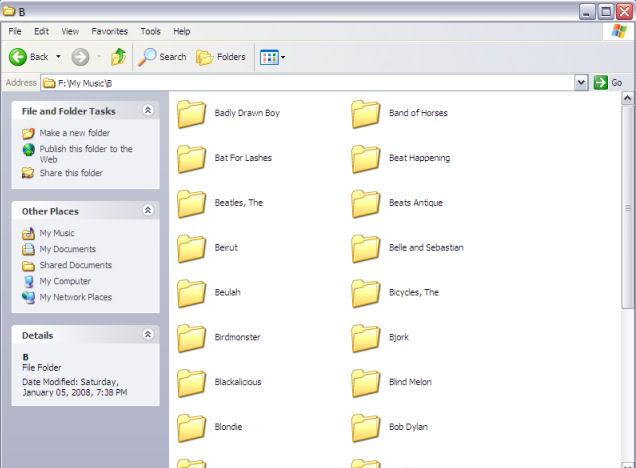Viewport: 636px width, 468px height.
Task: Open the Edit menu
Action: click(x=41, y=31)
